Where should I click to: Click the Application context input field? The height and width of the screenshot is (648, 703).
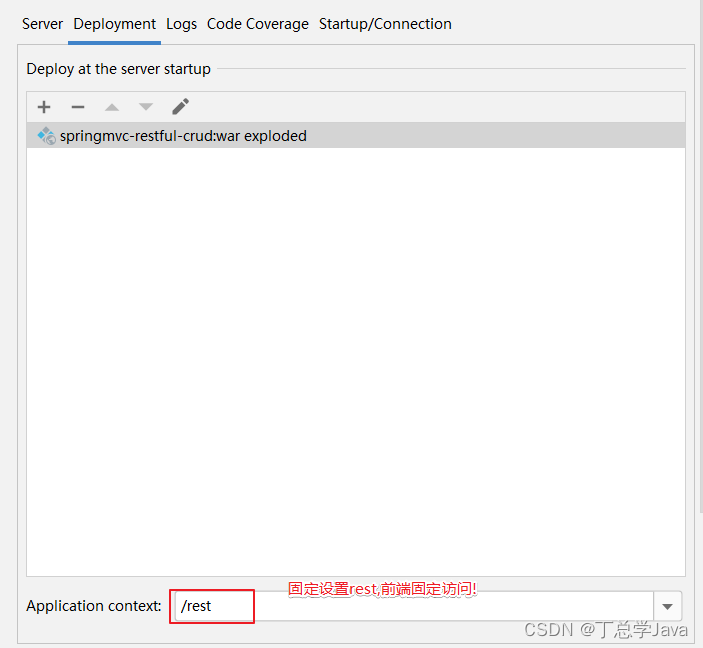coord(413,606)
